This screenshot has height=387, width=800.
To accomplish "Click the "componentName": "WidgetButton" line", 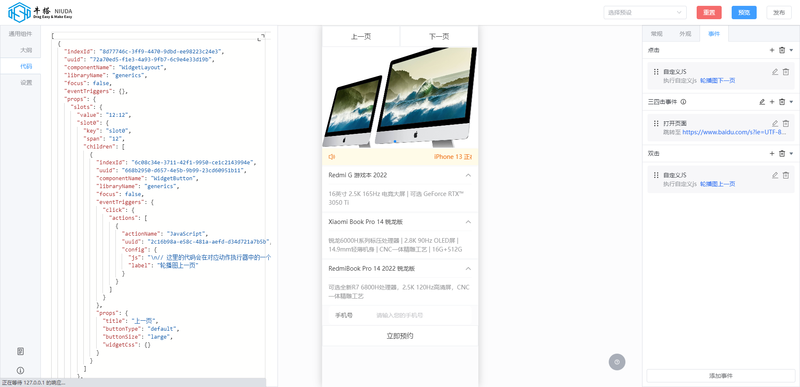I will click(x=147, y=178).
